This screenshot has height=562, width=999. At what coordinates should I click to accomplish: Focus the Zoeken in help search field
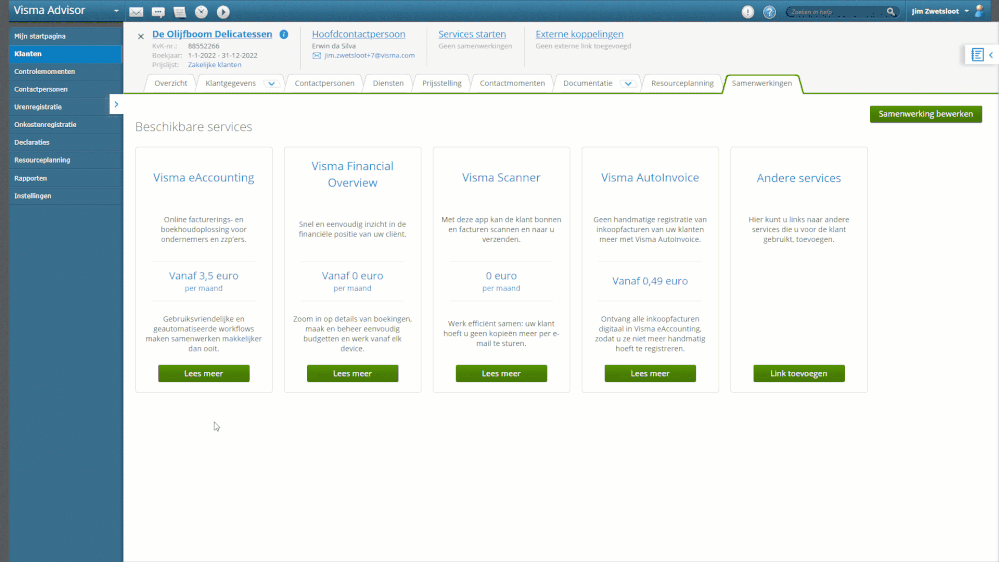tap(836, 11)
